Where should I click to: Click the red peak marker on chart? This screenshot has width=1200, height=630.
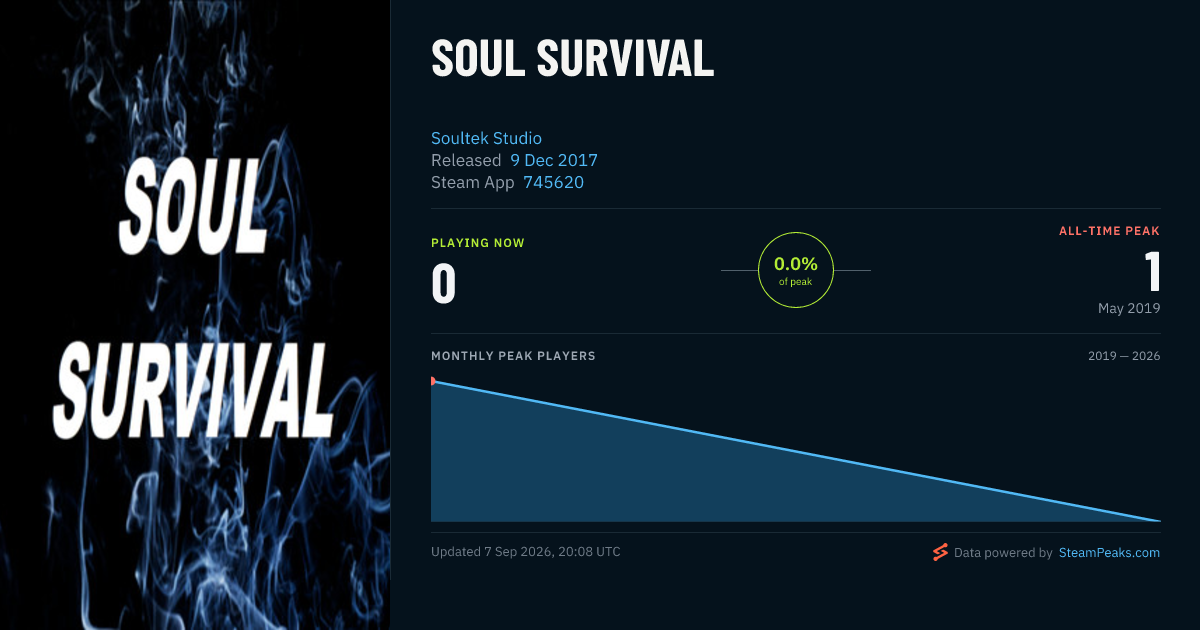pyautogui.click(x=433, y=381)
